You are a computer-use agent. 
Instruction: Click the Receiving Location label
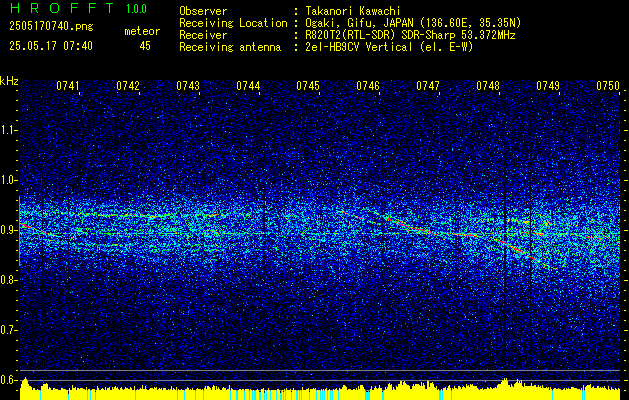[x=233, y=23]
